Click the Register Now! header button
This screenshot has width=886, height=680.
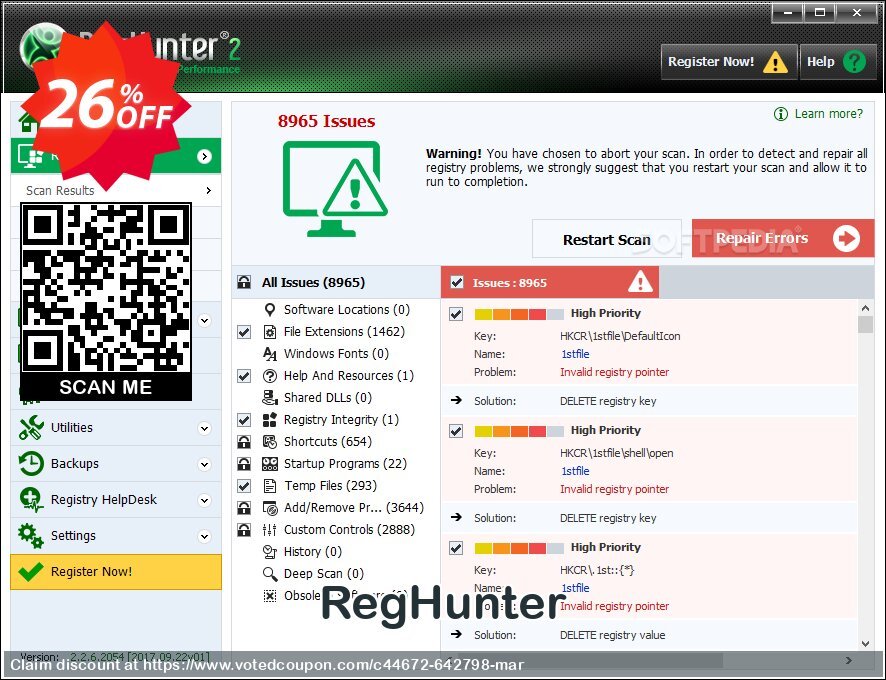(729, 62)
